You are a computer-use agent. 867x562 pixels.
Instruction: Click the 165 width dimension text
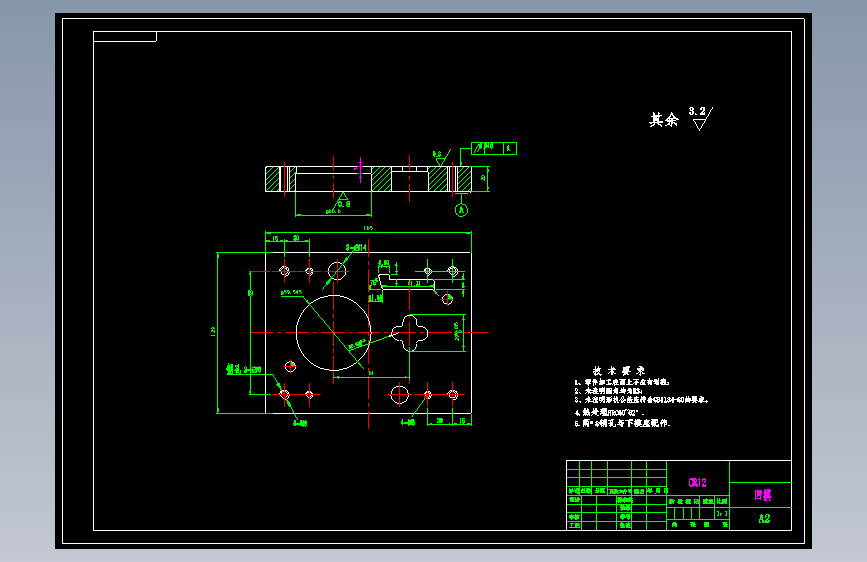pos(368,228)
